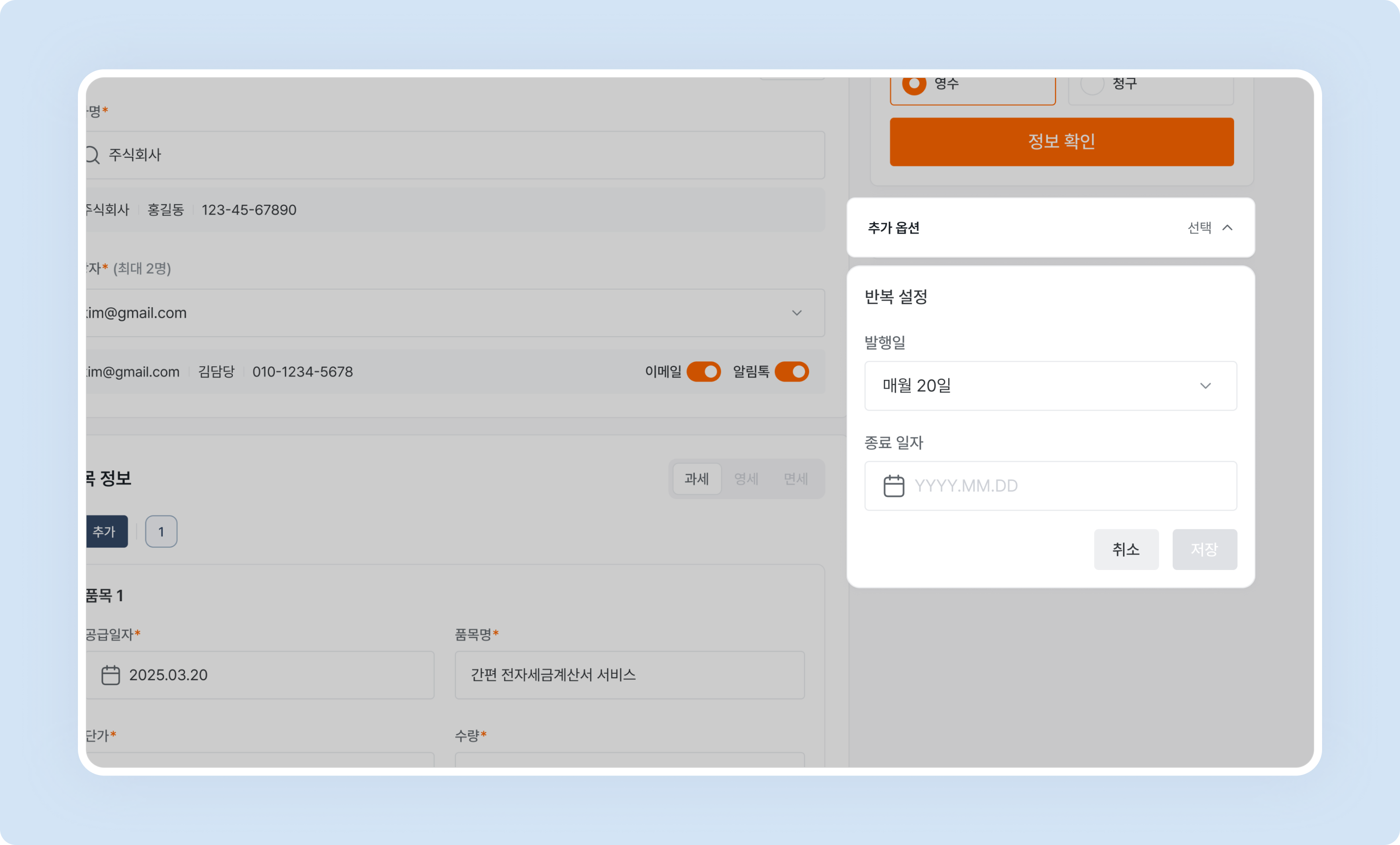Click the 취소 button in 반복 설정
1400x845 pixels.
tap(1126, 549)
